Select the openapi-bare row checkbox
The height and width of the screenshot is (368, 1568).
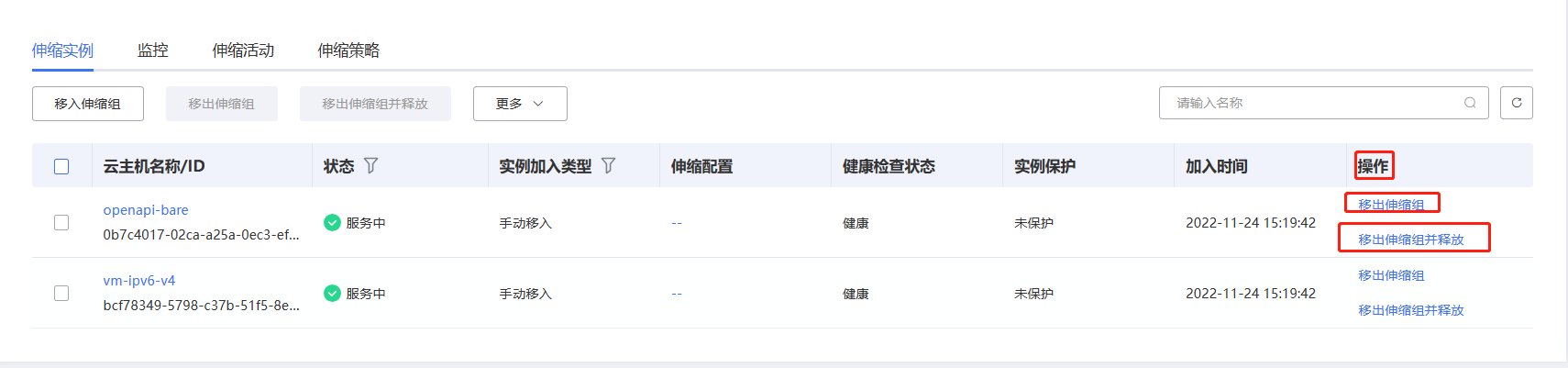click(61, 222)
